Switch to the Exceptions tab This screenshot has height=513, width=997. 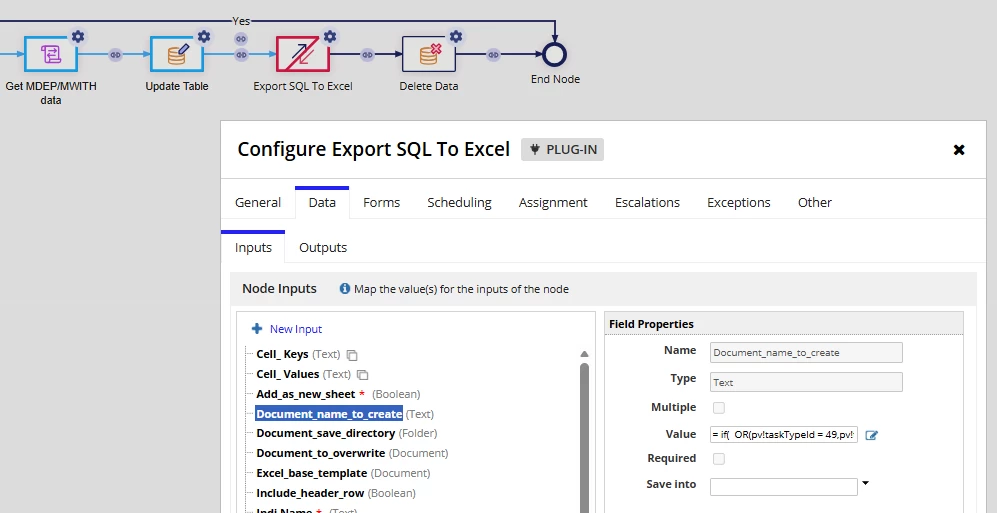pyautogui.click(x=739, y=202)
